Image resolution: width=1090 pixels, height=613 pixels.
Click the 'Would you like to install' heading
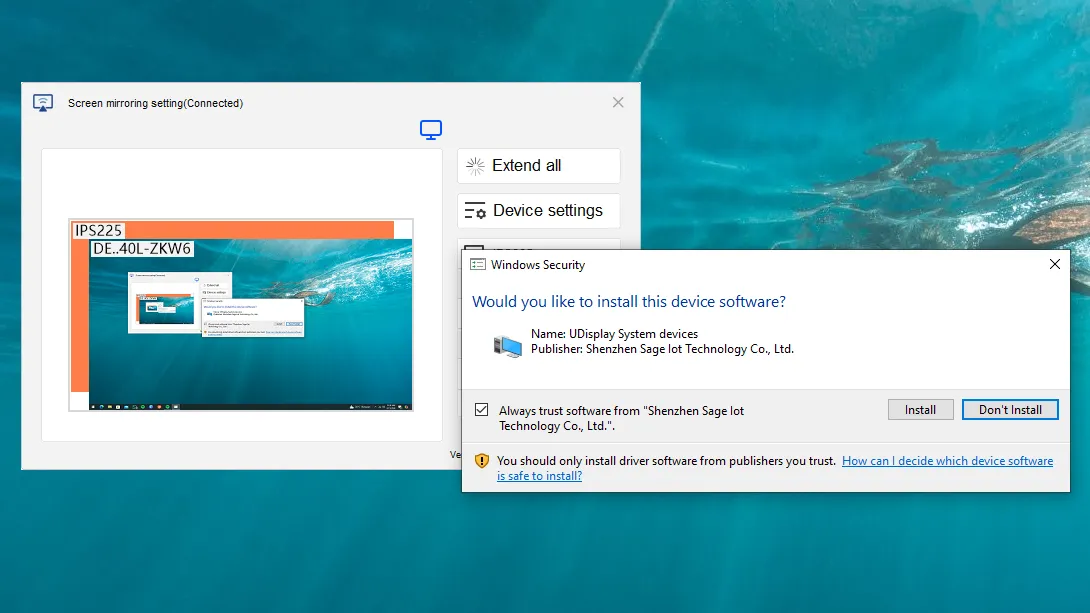(628, 302)
